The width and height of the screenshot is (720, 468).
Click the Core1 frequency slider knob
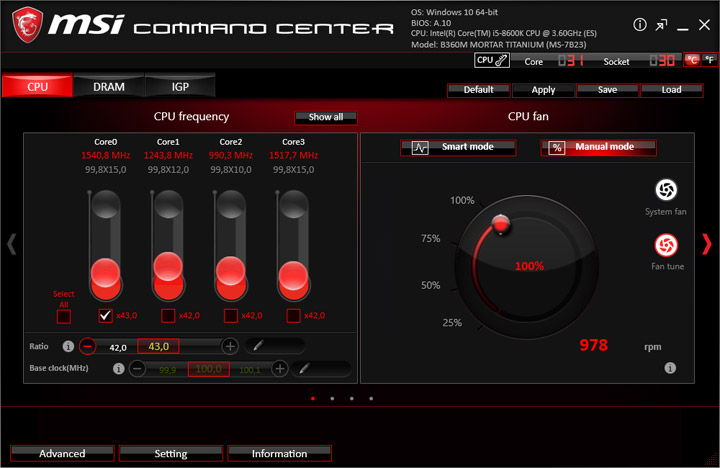[x=168, y=266]
